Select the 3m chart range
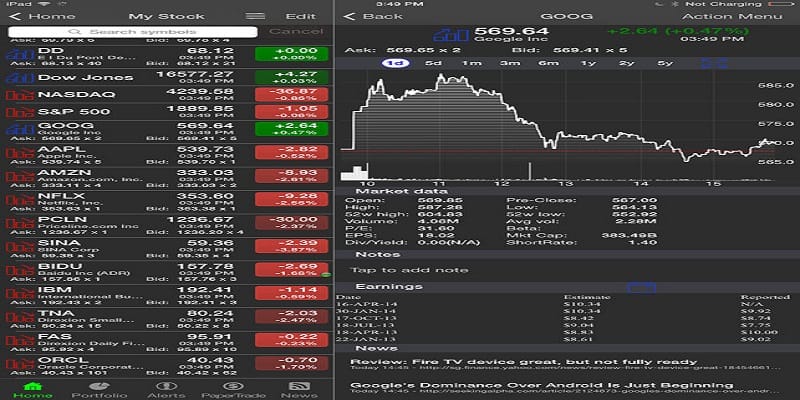This screenshot has height=400, width=800. 510,63
